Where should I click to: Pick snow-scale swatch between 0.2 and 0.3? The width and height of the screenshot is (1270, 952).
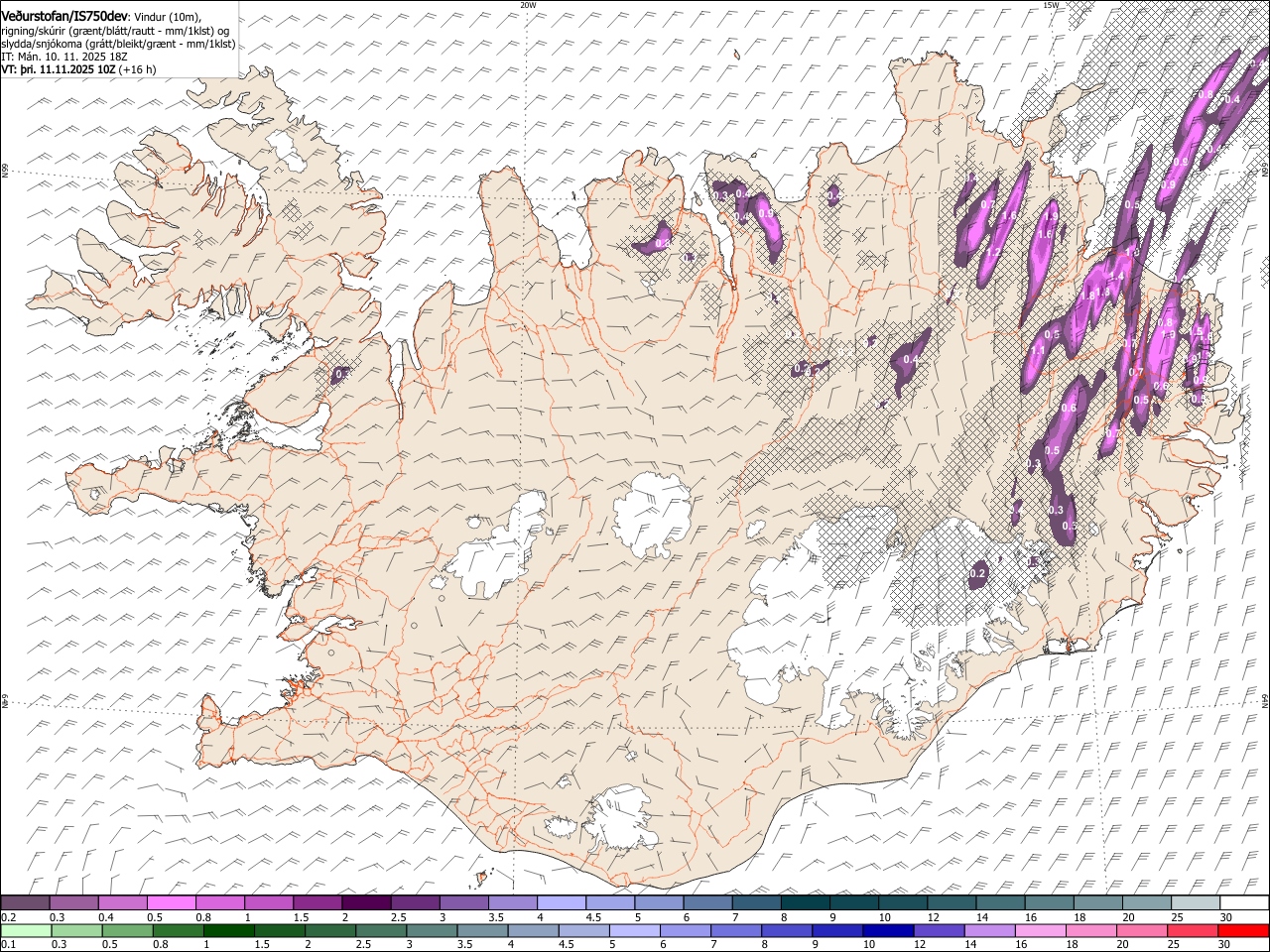[x=25, y=902]
